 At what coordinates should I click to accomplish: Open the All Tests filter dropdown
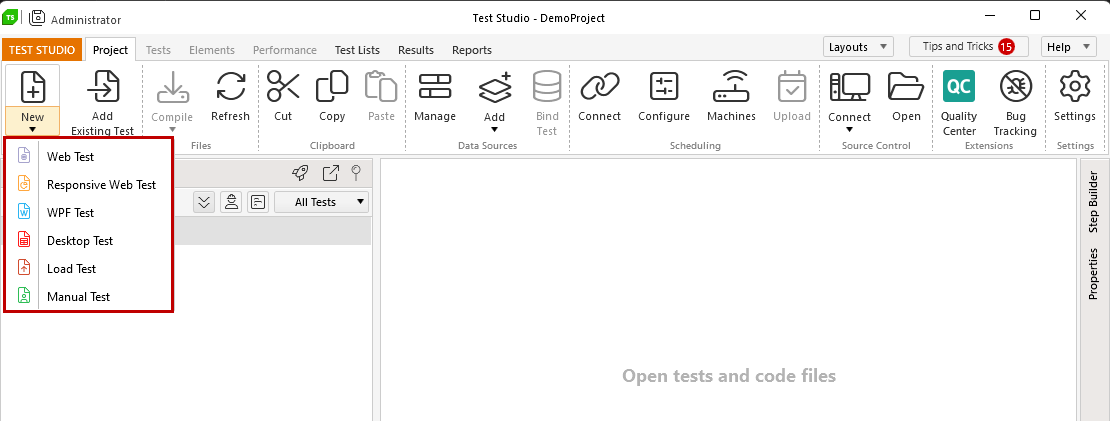point(321,202)
